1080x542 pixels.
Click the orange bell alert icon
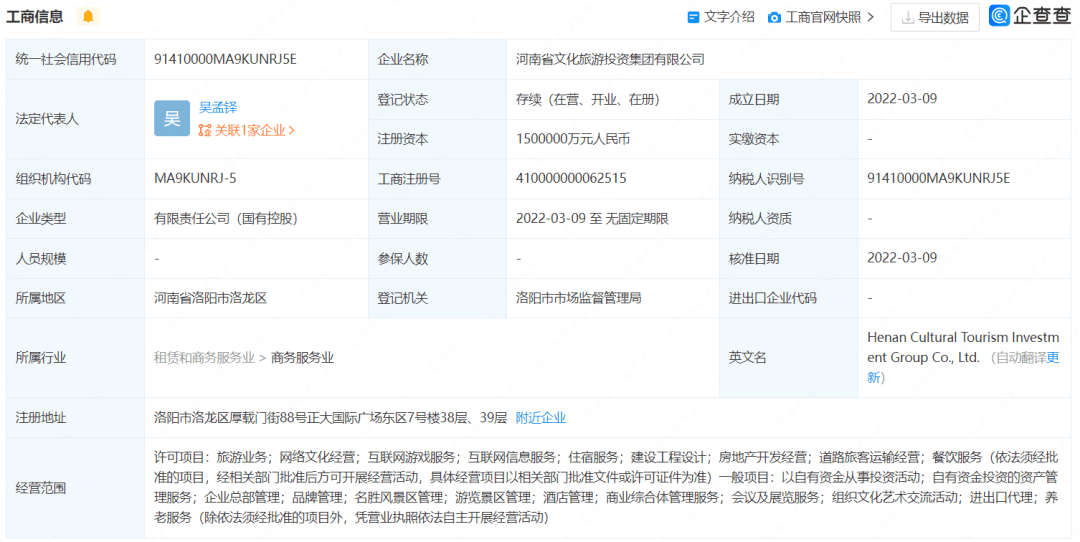click(x=88, y=17)
